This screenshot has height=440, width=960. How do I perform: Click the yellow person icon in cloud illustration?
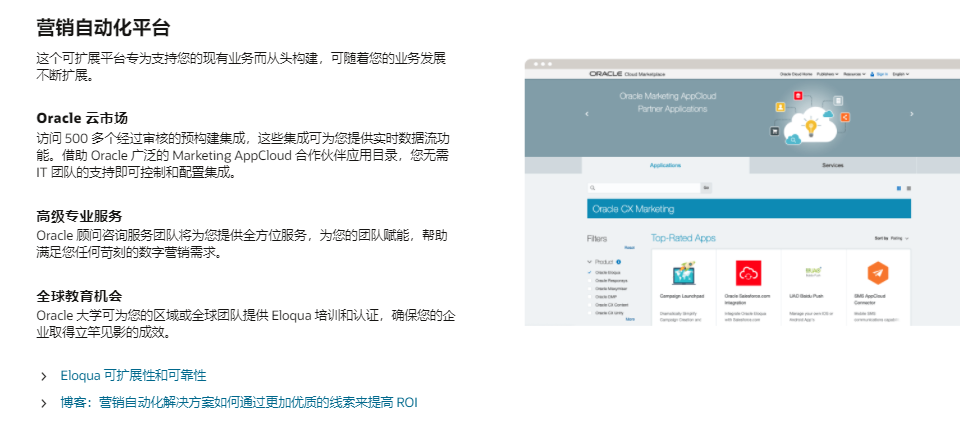pos(780,107)
